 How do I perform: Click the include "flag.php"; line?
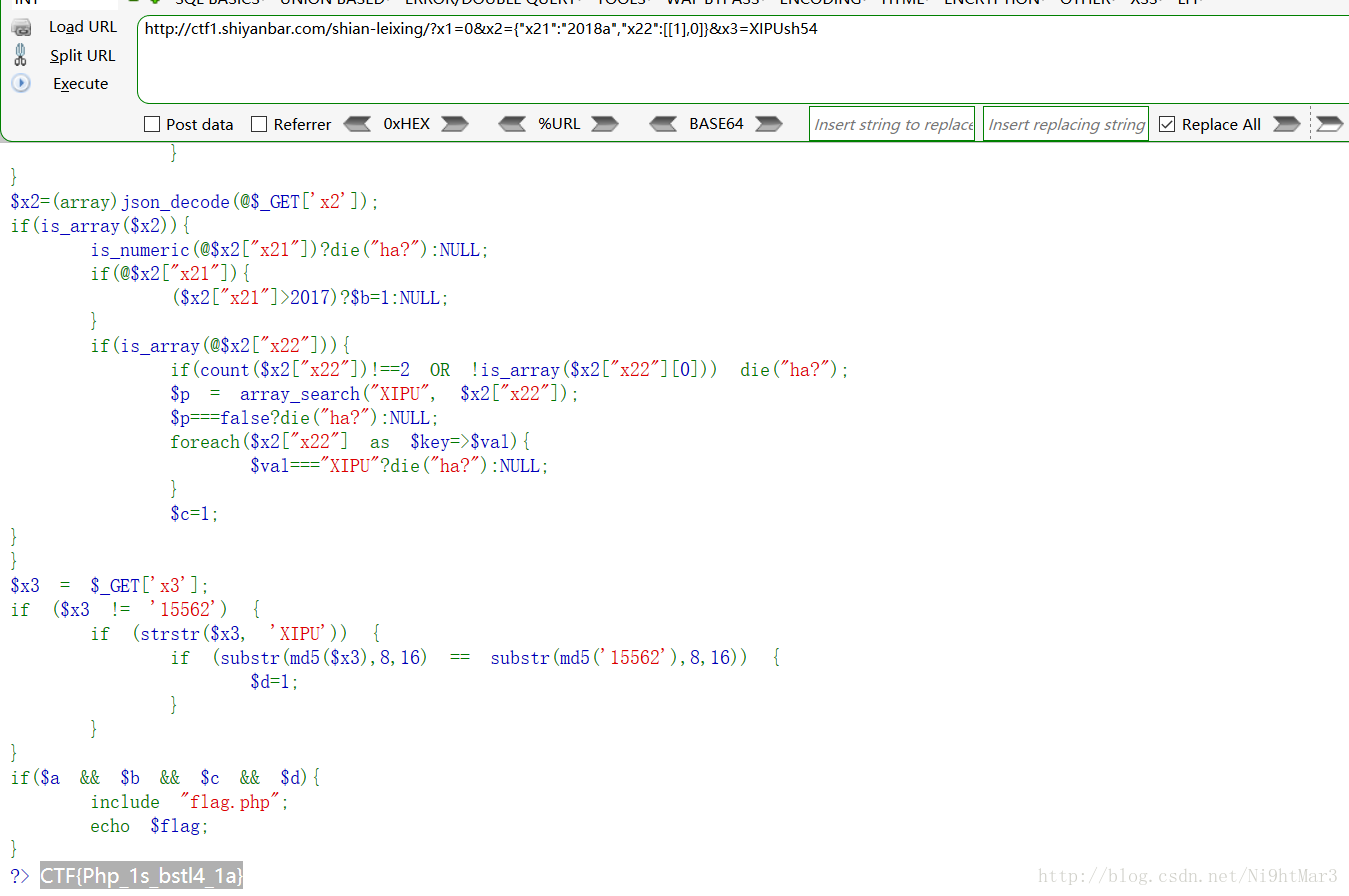point(189,802)
